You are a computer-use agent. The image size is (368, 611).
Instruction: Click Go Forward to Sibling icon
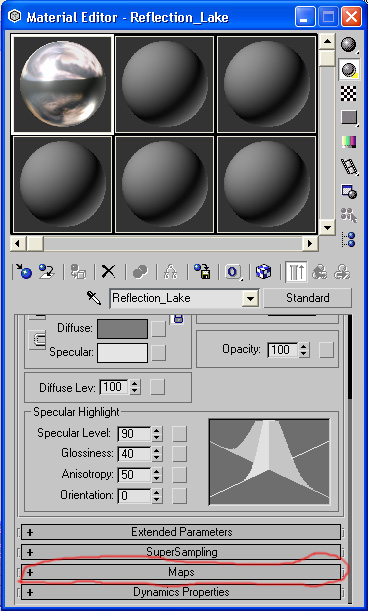(342, 272)
